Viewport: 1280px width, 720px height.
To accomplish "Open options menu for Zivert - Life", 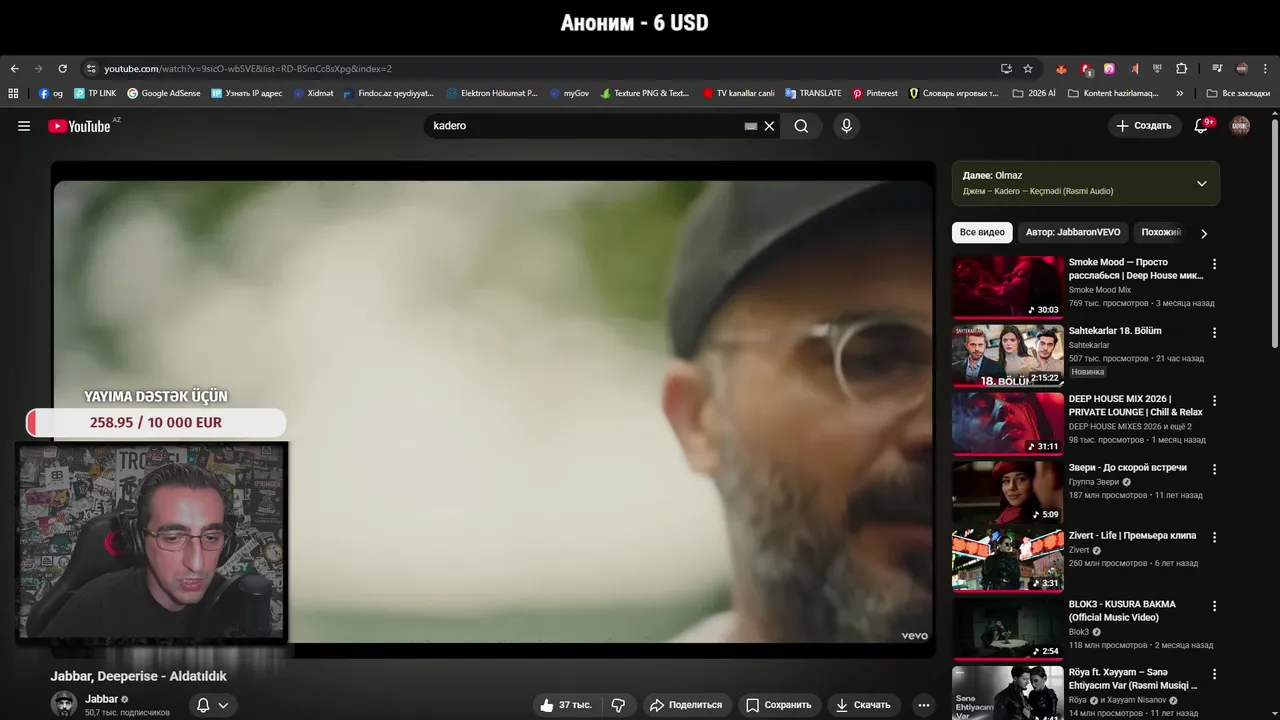I will pyautogui.click(x=1215, y=537).
